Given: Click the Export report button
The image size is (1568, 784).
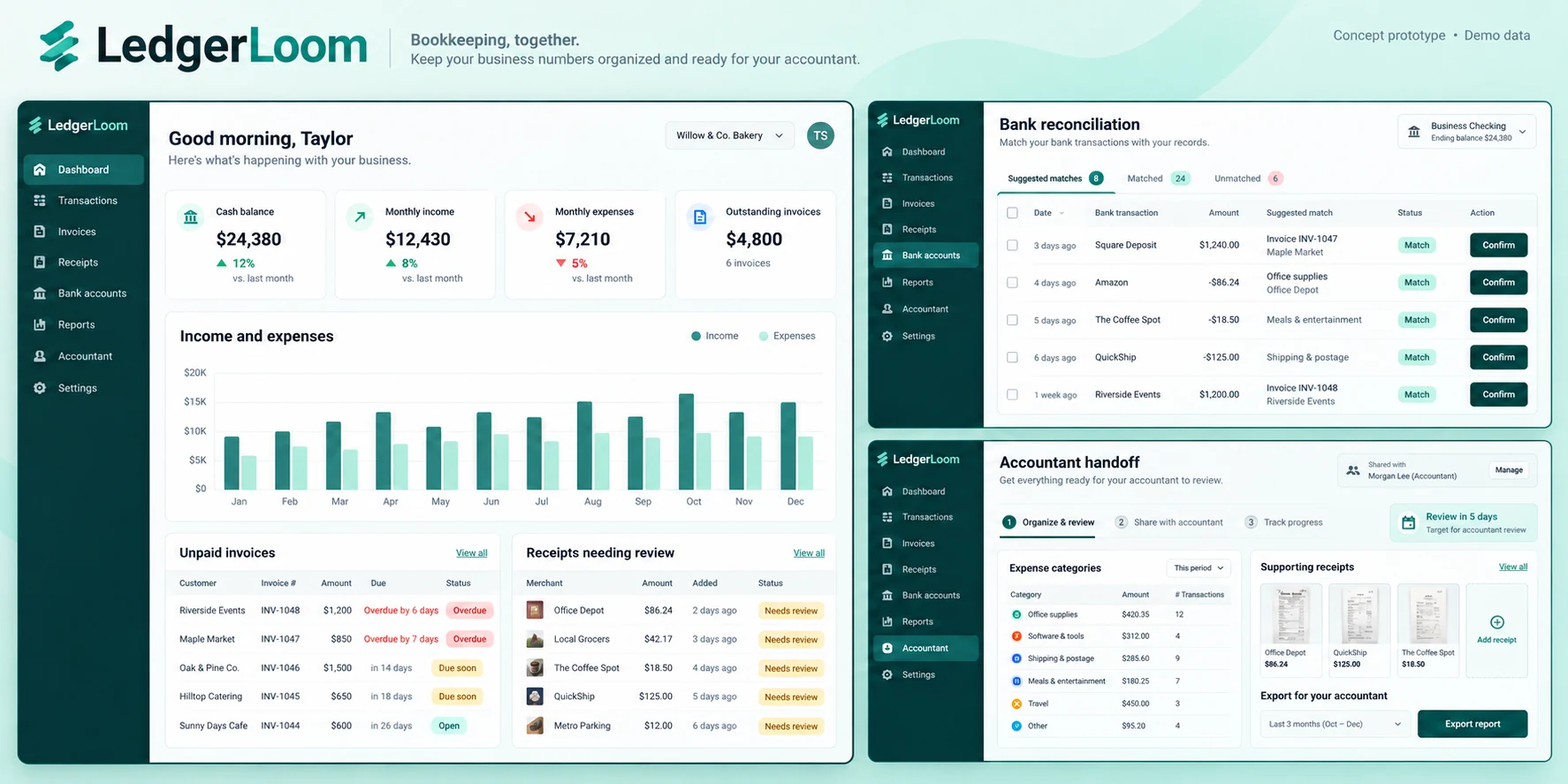Looking at the screenshot, I should click(x=1473, y=724).
